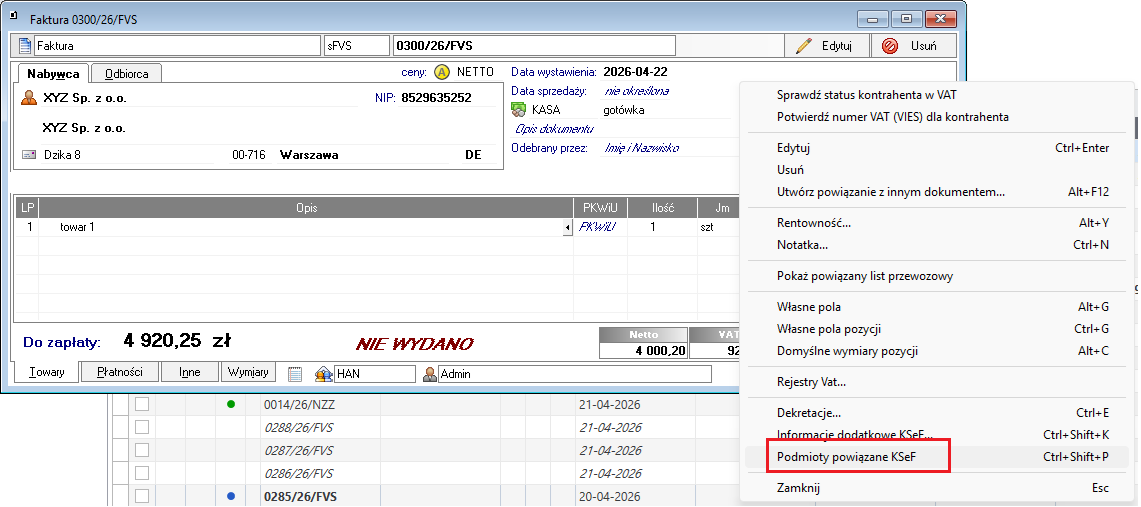This screenshot has height=507, width=1141.
Task: Open the notepad icon next to Wymiary
Action: (x=295, y=374)
